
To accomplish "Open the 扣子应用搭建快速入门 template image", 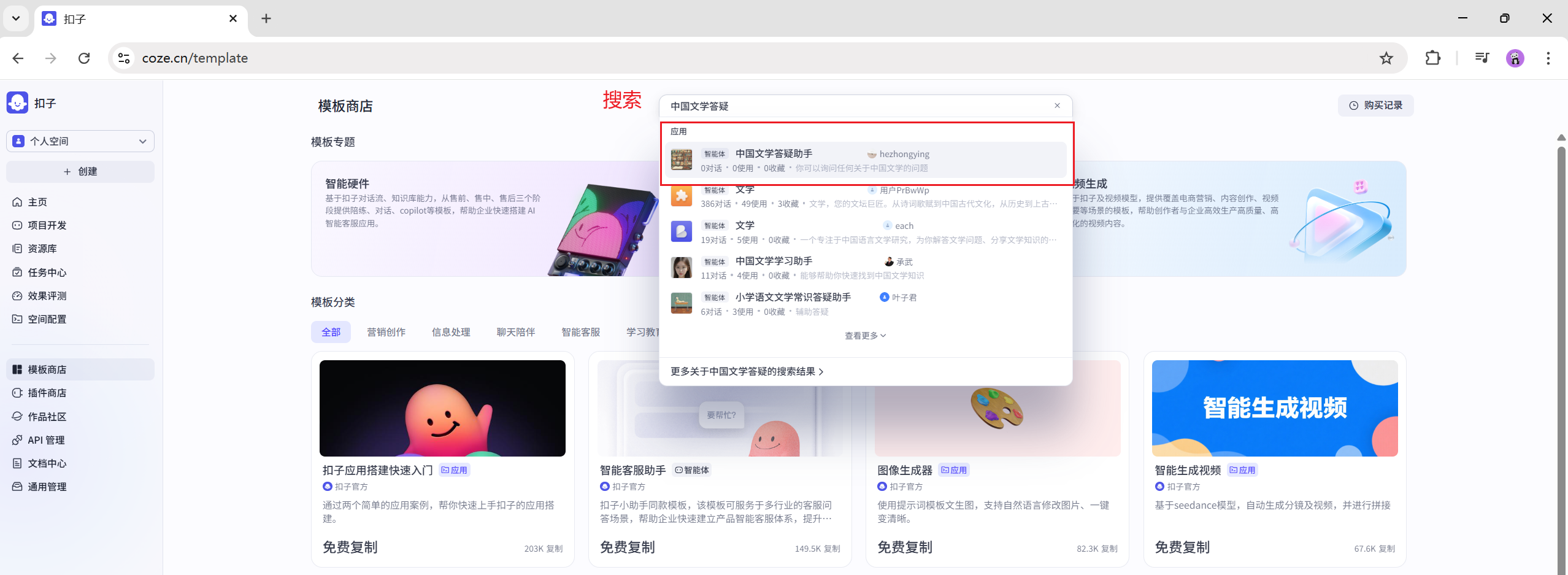I will [x=442, y=408].
